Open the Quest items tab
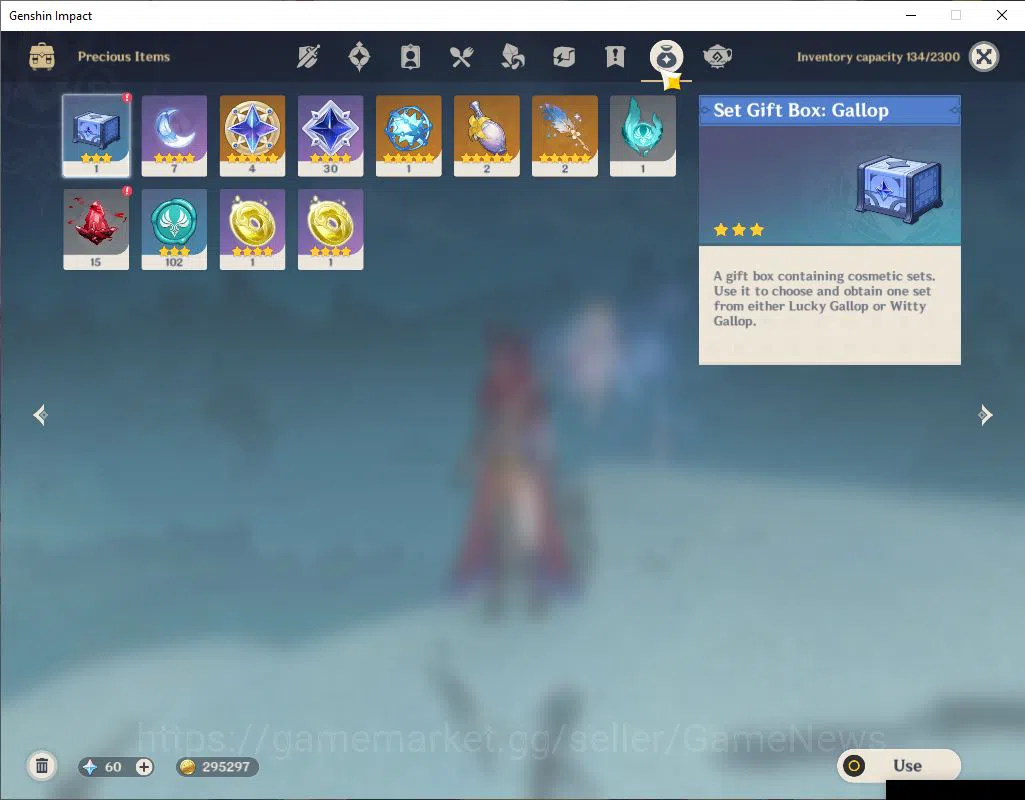This screenshot has width=1025, height=800. tap(614, 57)
